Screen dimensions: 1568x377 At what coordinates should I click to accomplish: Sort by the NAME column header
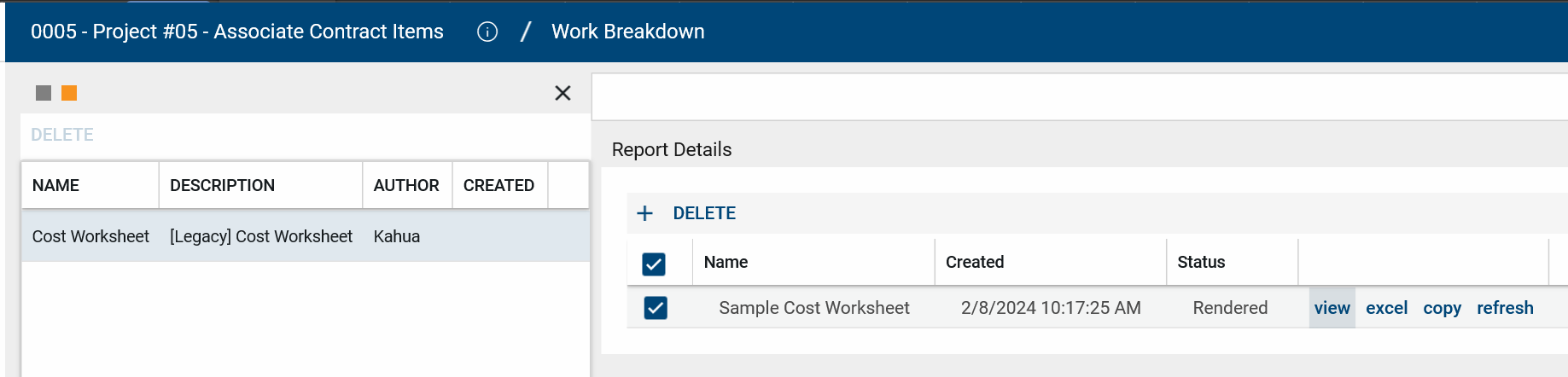tap(56, 185)
